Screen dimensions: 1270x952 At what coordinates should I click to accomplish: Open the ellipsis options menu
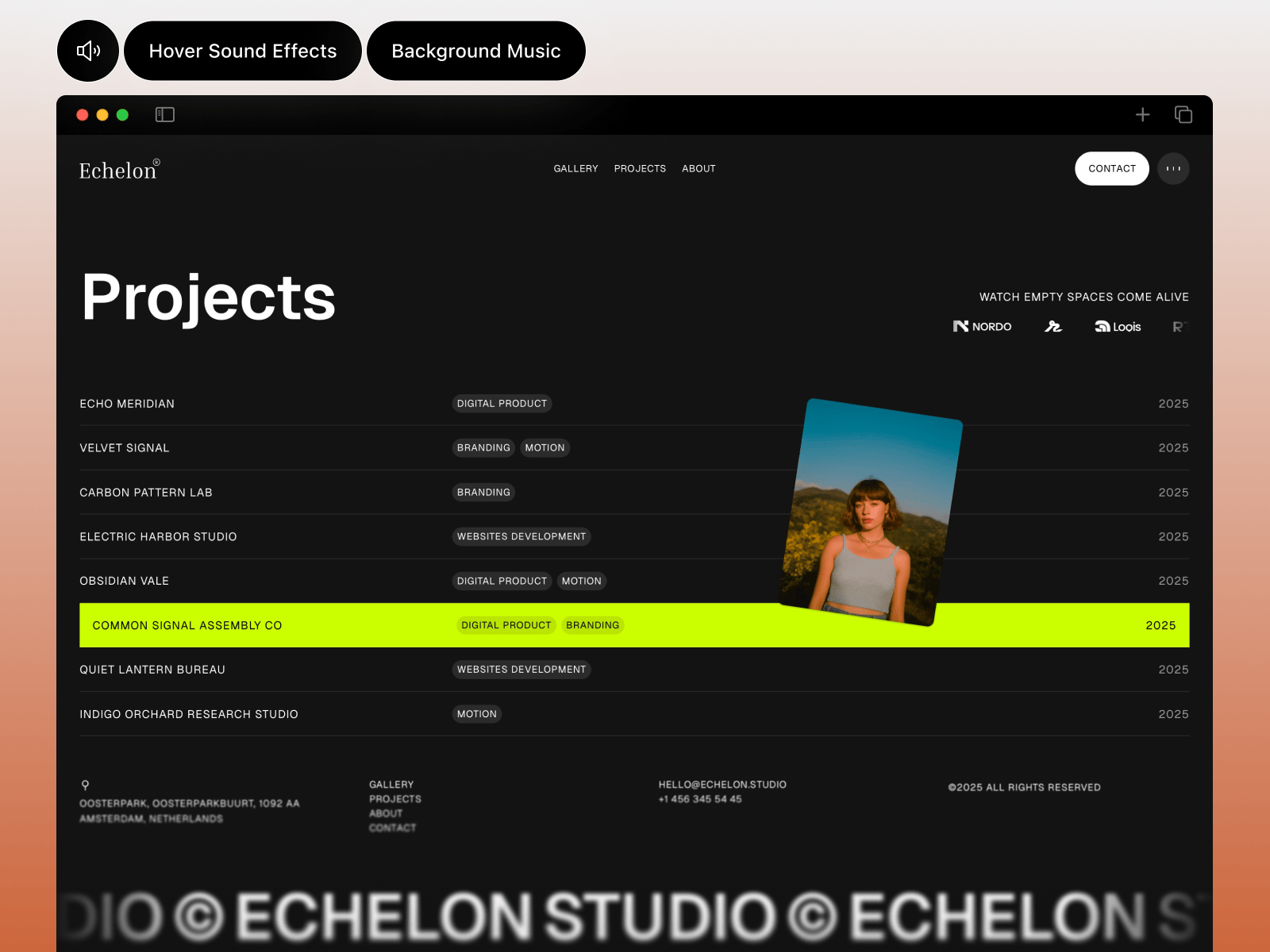(x=1173, y=168)
